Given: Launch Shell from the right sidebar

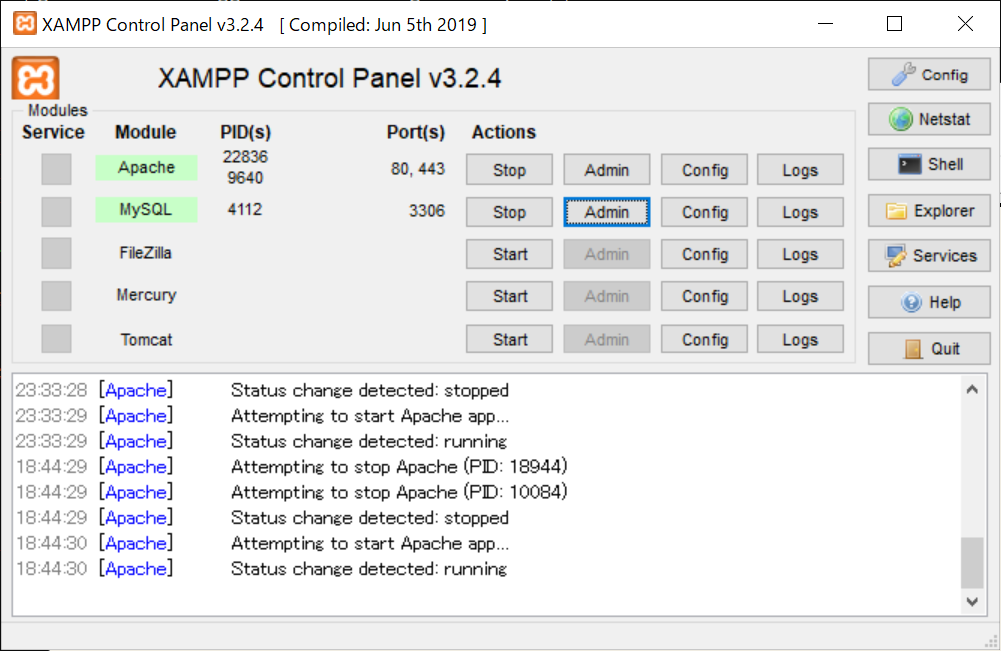Looking at the screenshot, I should click(929, 164).
